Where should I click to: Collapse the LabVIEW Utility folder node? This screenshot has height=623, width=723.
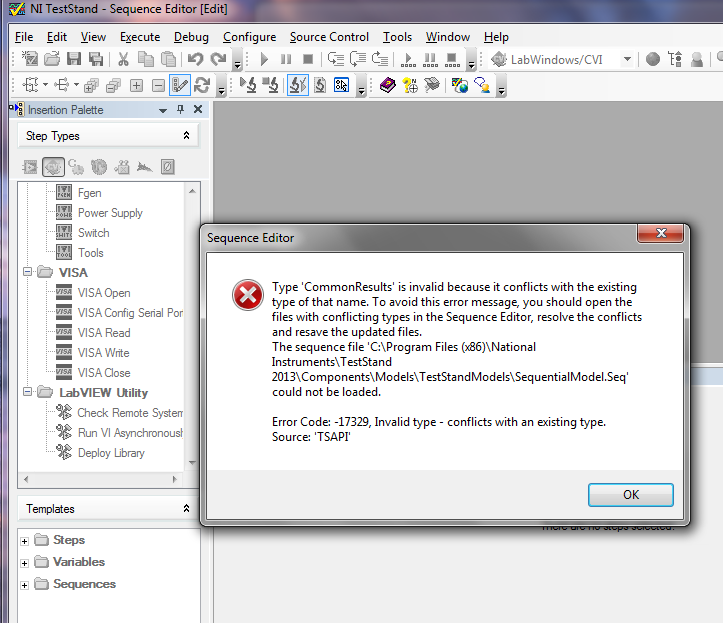point(28,392)
